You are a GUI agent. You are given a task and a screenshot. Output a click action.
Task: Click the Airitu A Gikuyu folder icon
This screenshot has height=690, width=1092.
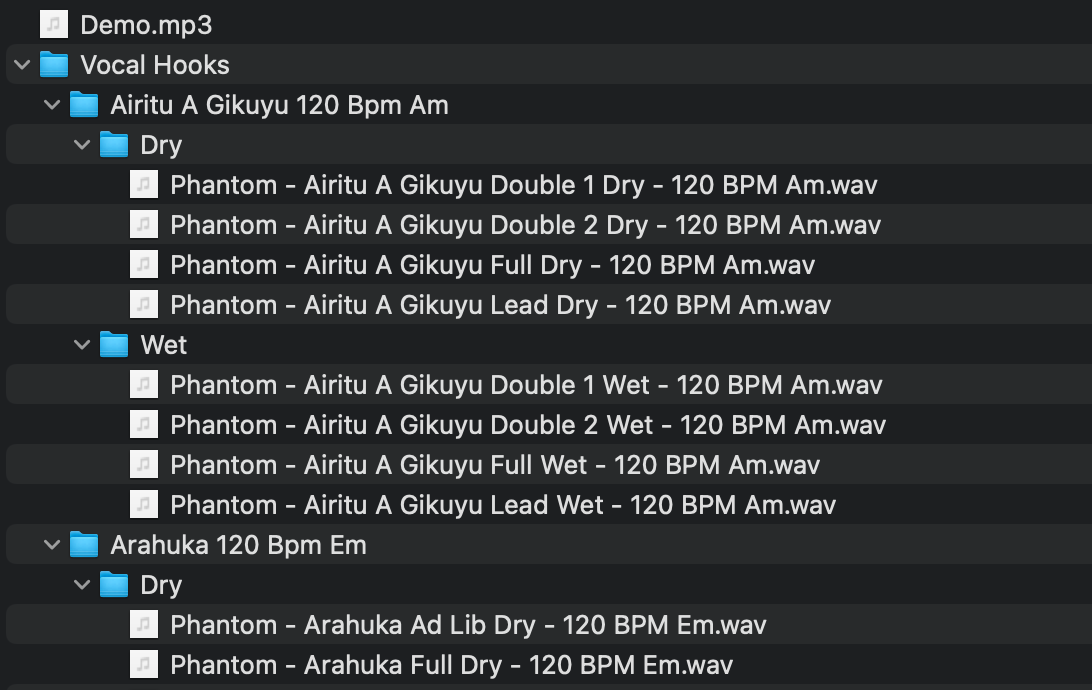click(x=84, y=105)
